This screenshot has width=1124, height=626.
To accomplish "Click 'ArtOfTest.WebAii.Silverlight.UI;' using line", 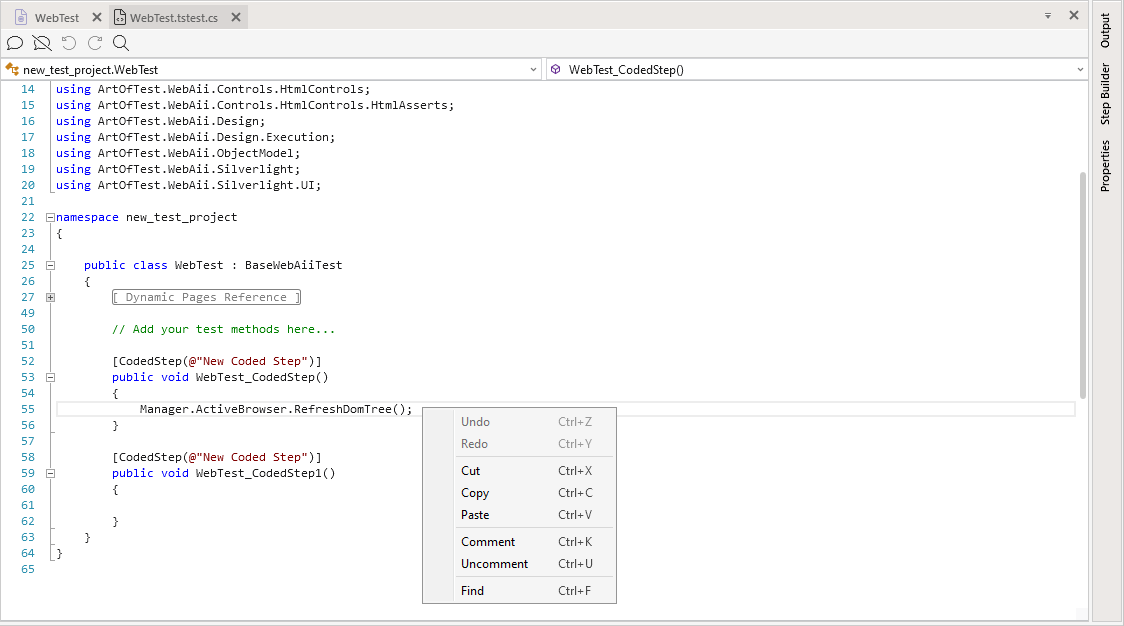I will pos(209,185).
